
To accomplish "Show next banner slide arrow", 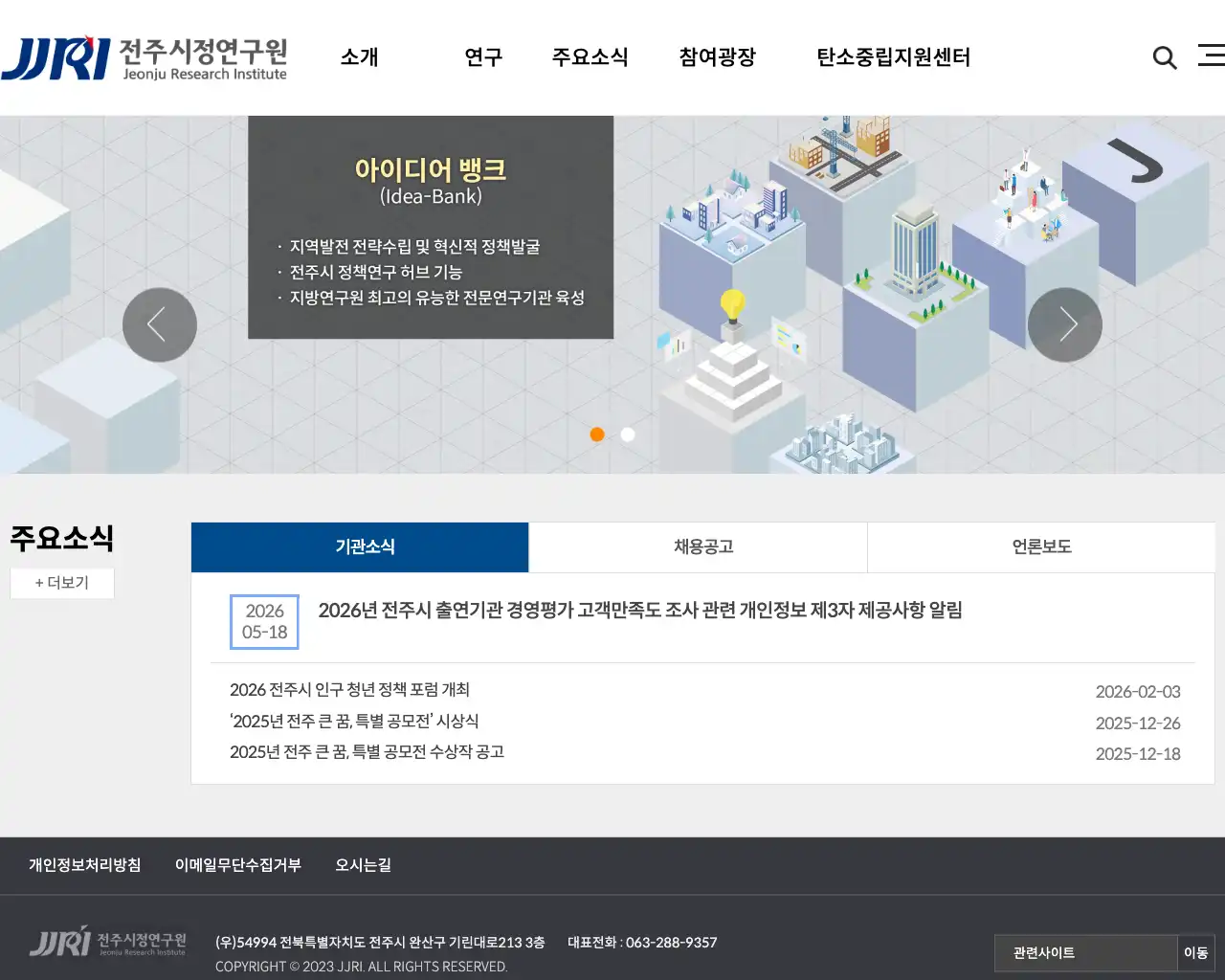I will [x=1065, y=325].
